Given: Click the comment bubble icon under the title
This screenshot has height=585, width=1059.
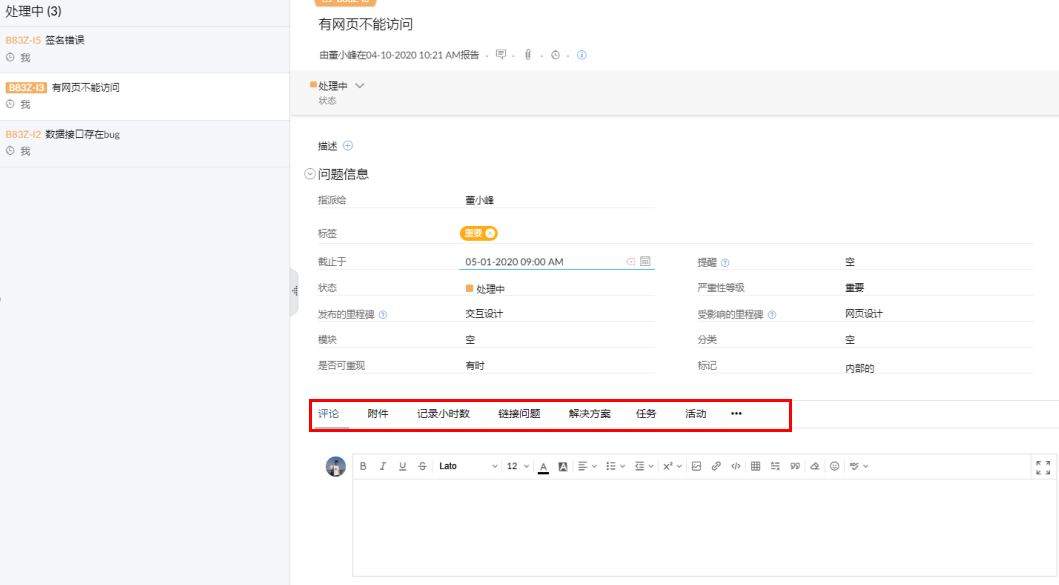Looking at the screenshot, I should pos(501,55).
